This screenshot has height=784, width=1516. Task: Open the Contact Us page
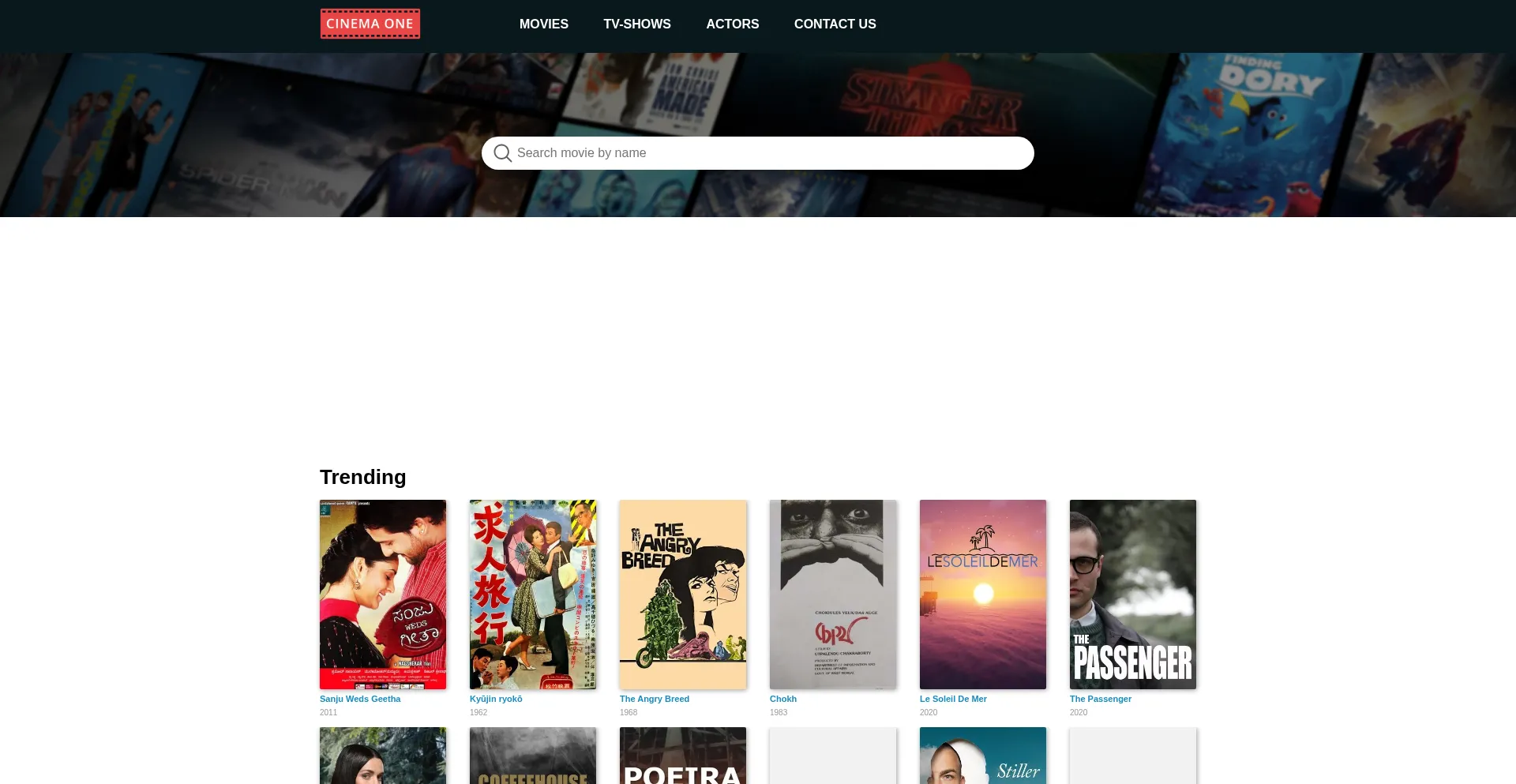[835, 24]
